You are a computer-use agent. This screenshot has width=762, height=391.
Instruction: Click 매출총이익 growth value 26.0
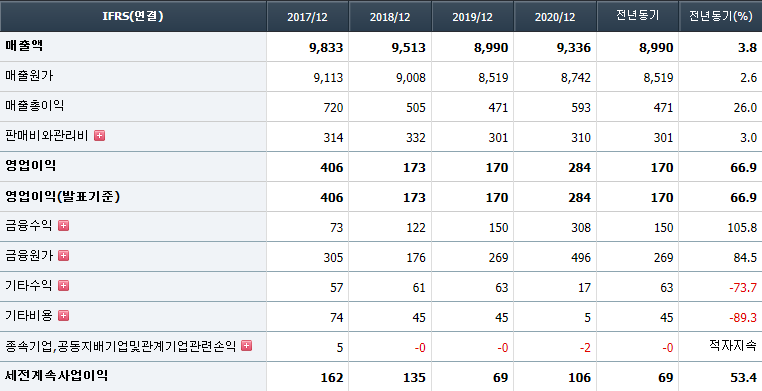pyautogui.click(x=745, y=108)
